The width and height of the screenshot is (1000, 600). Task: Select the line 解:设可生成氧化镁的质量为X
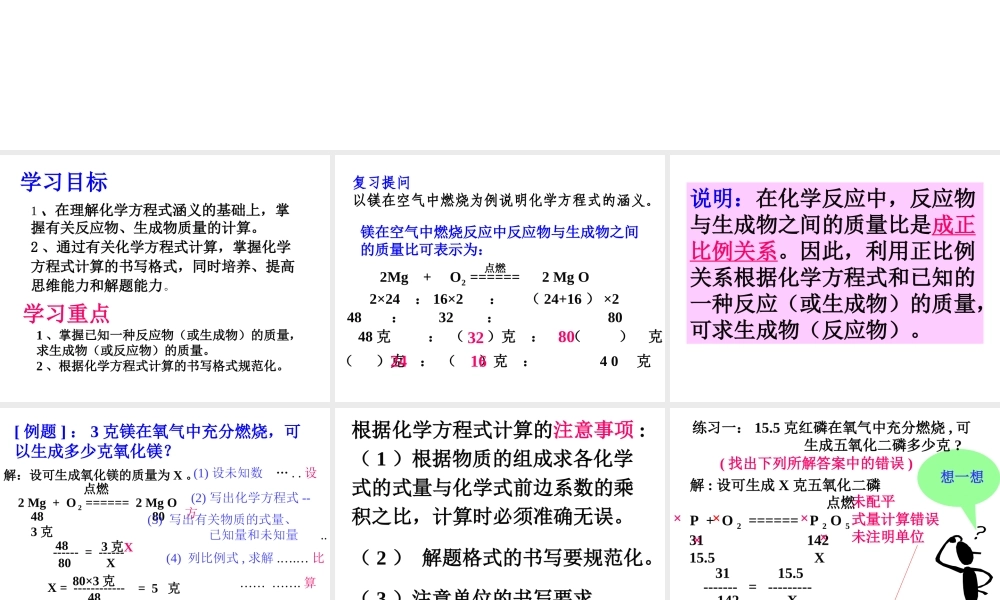[x=98, y=475]
